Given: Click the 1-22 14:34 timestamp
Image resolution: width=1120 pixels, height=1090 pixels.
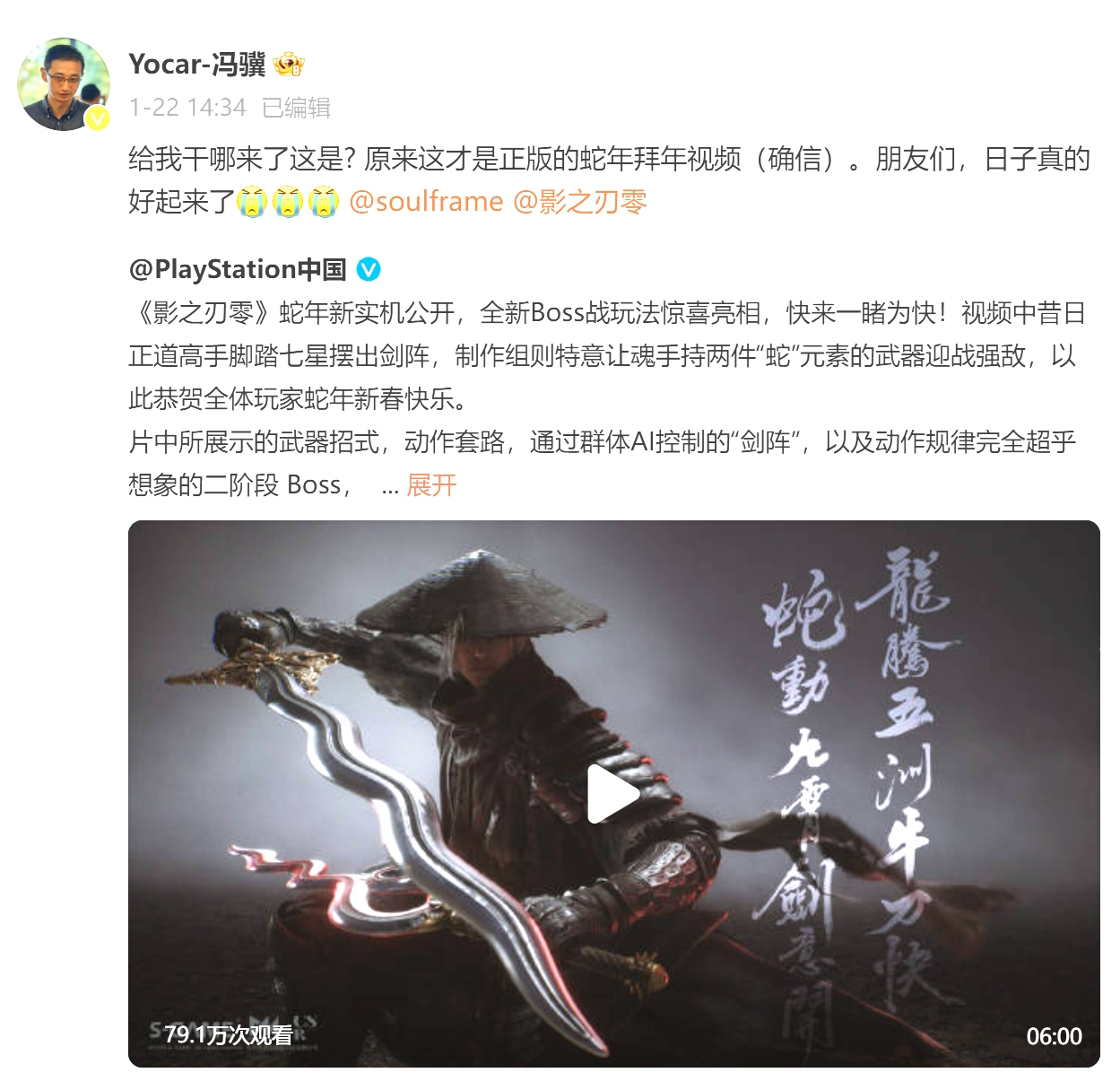Looking at the screenshot, I should [x=187, y=108].
